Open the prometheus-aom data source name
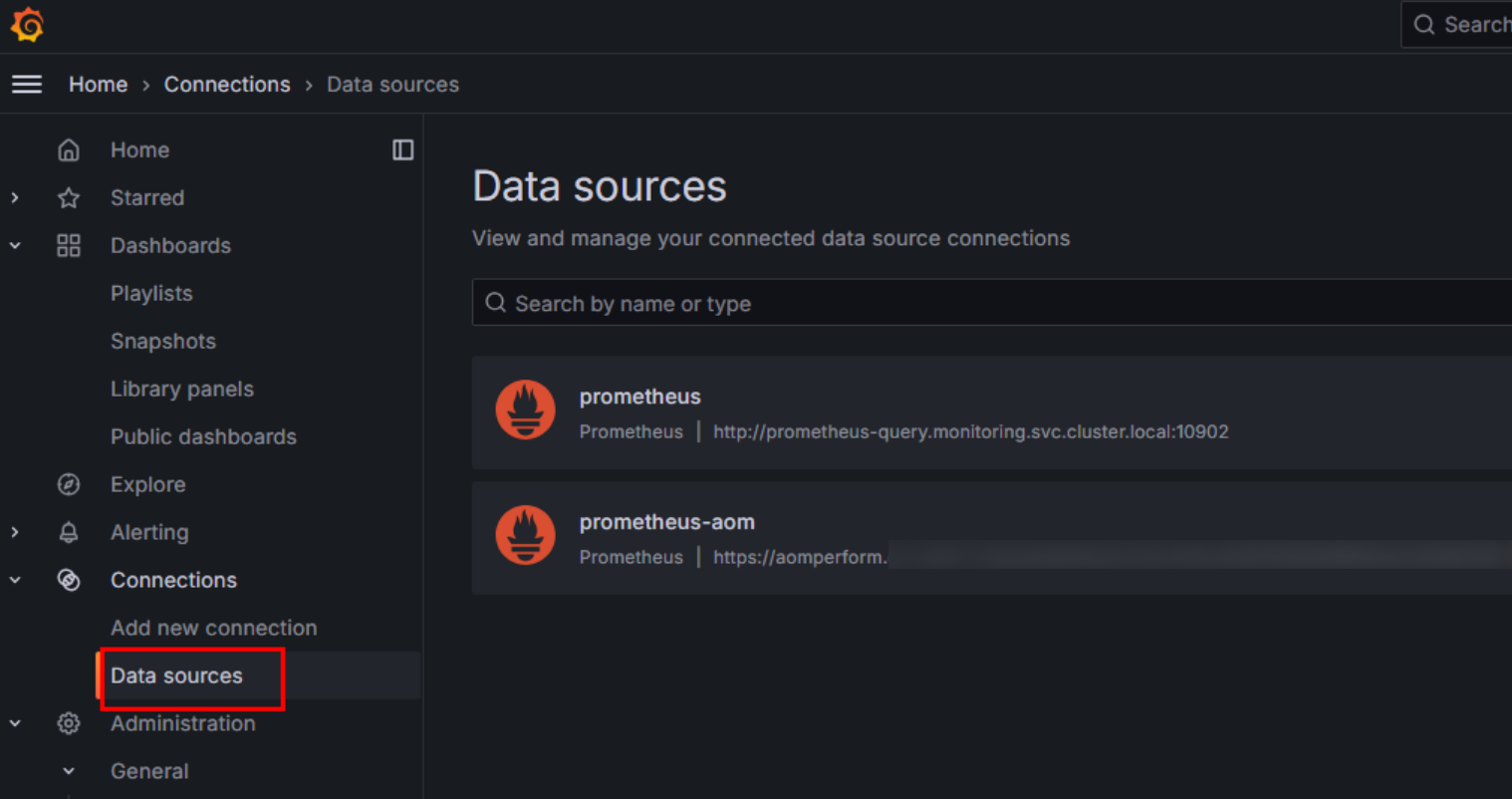Image resolution: width=1512 pixels, height=799 pixels. point(667,522)
